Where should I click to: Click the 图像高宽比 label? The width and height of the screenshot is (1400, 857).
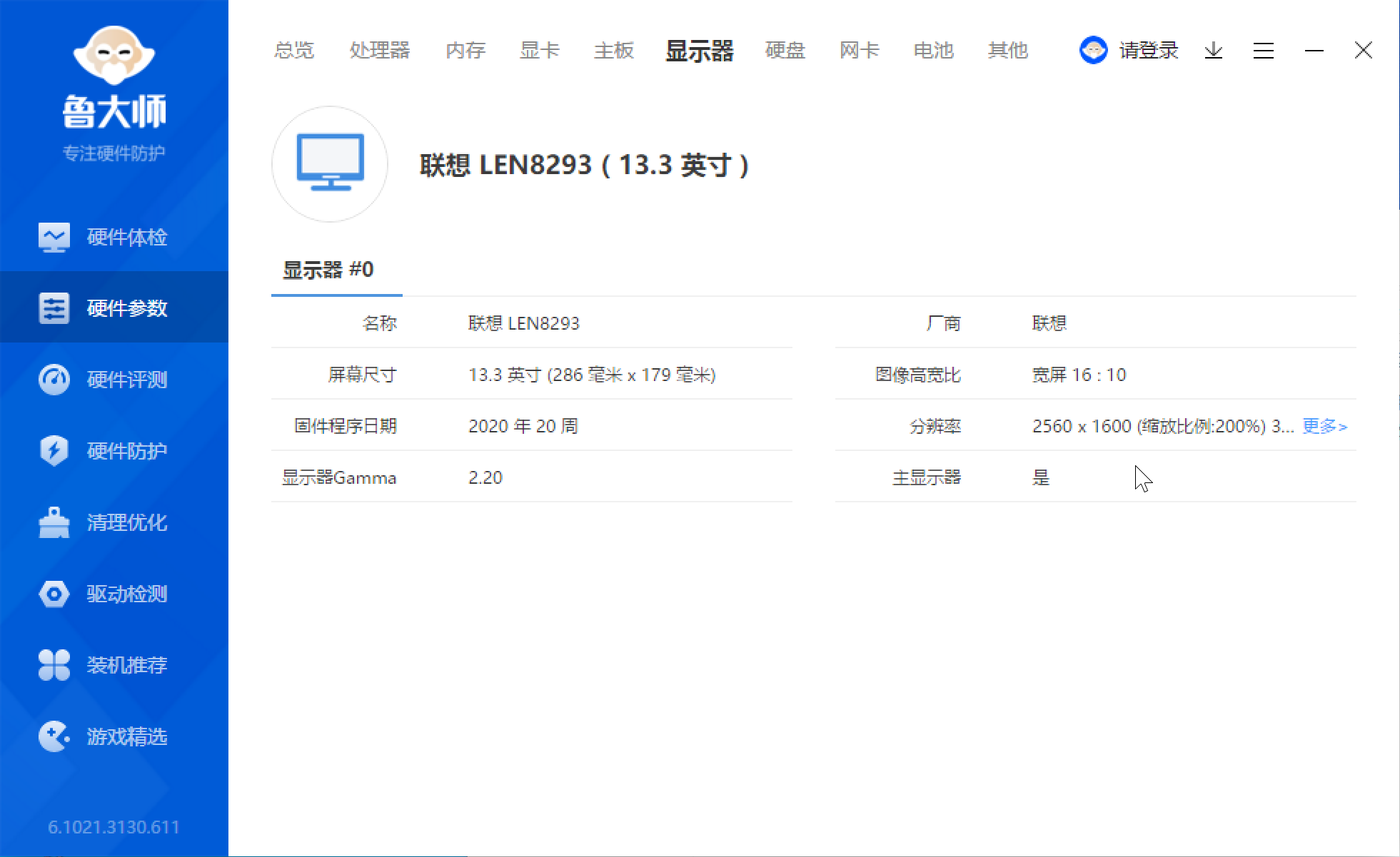click(x=918, y=375)
